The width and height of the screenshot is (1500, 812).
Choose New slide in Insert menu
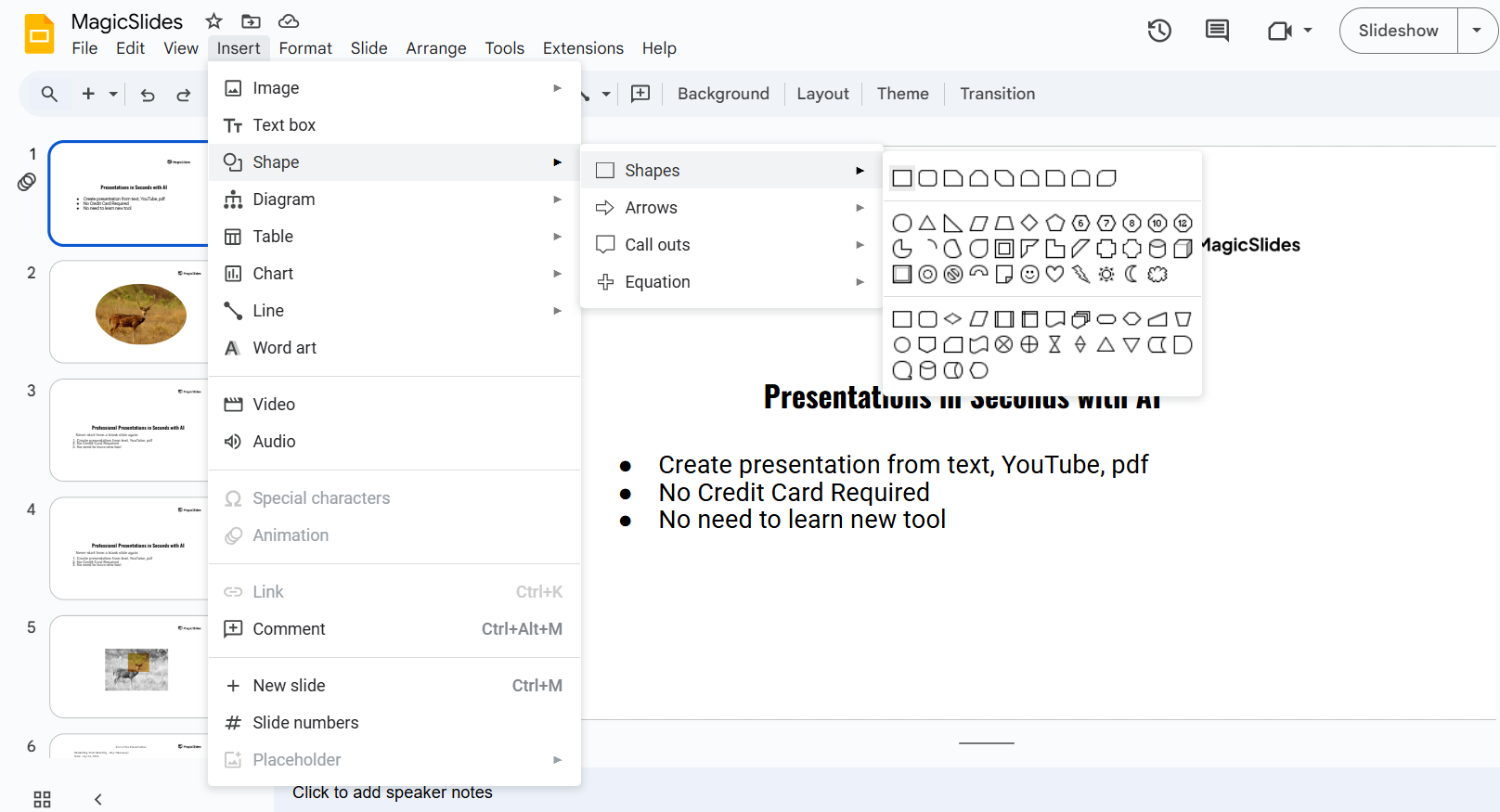coord(394,686)
